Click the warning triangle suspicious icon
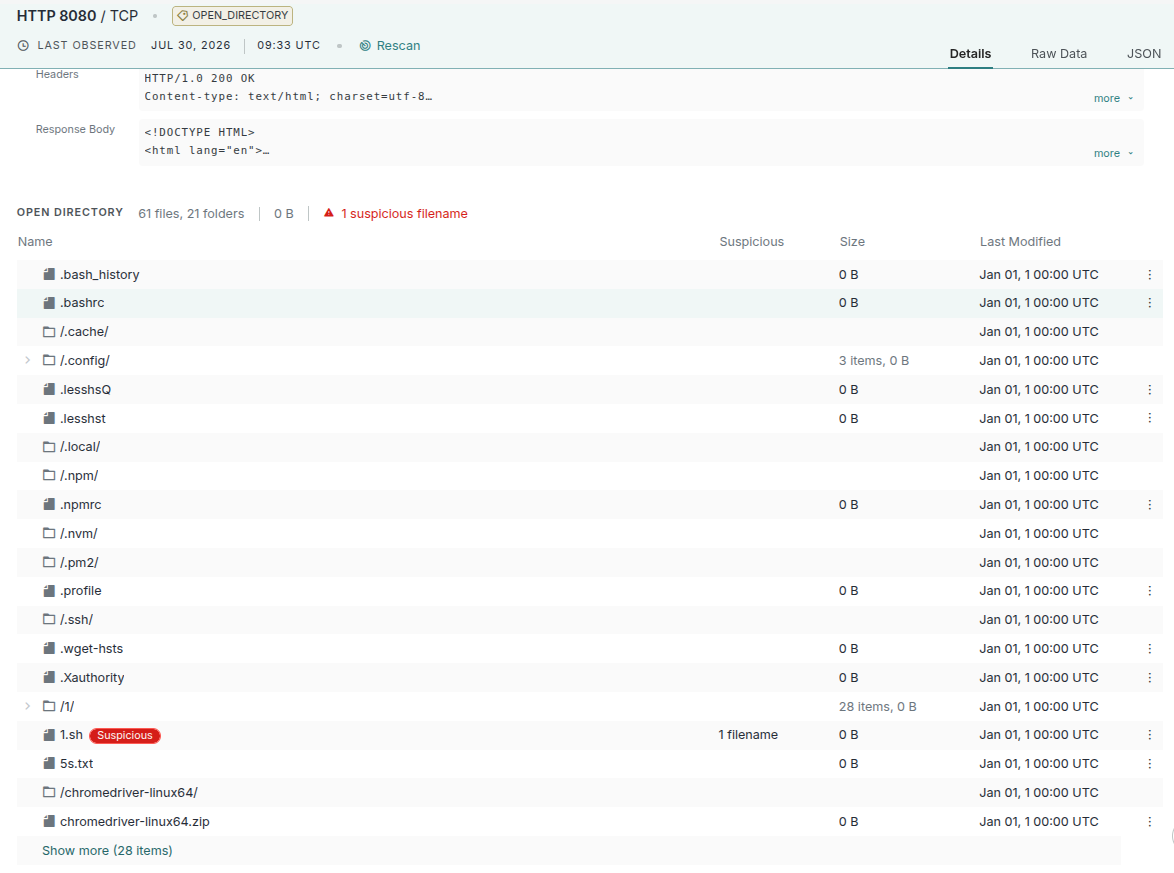1174x873 pixels. (x=329, y=213)
